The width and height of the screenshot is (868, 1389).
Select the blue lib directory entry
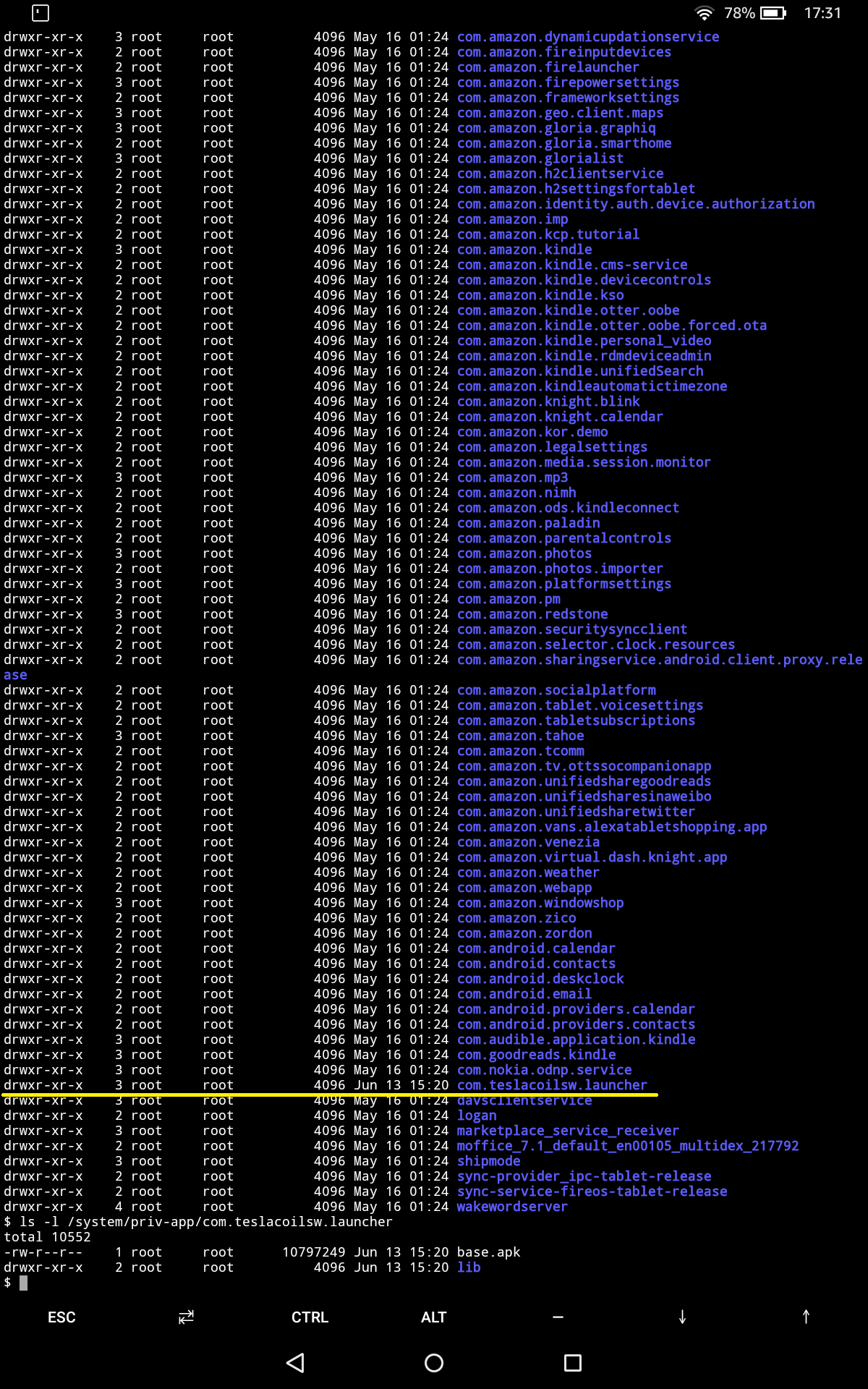coord(469,1267)
